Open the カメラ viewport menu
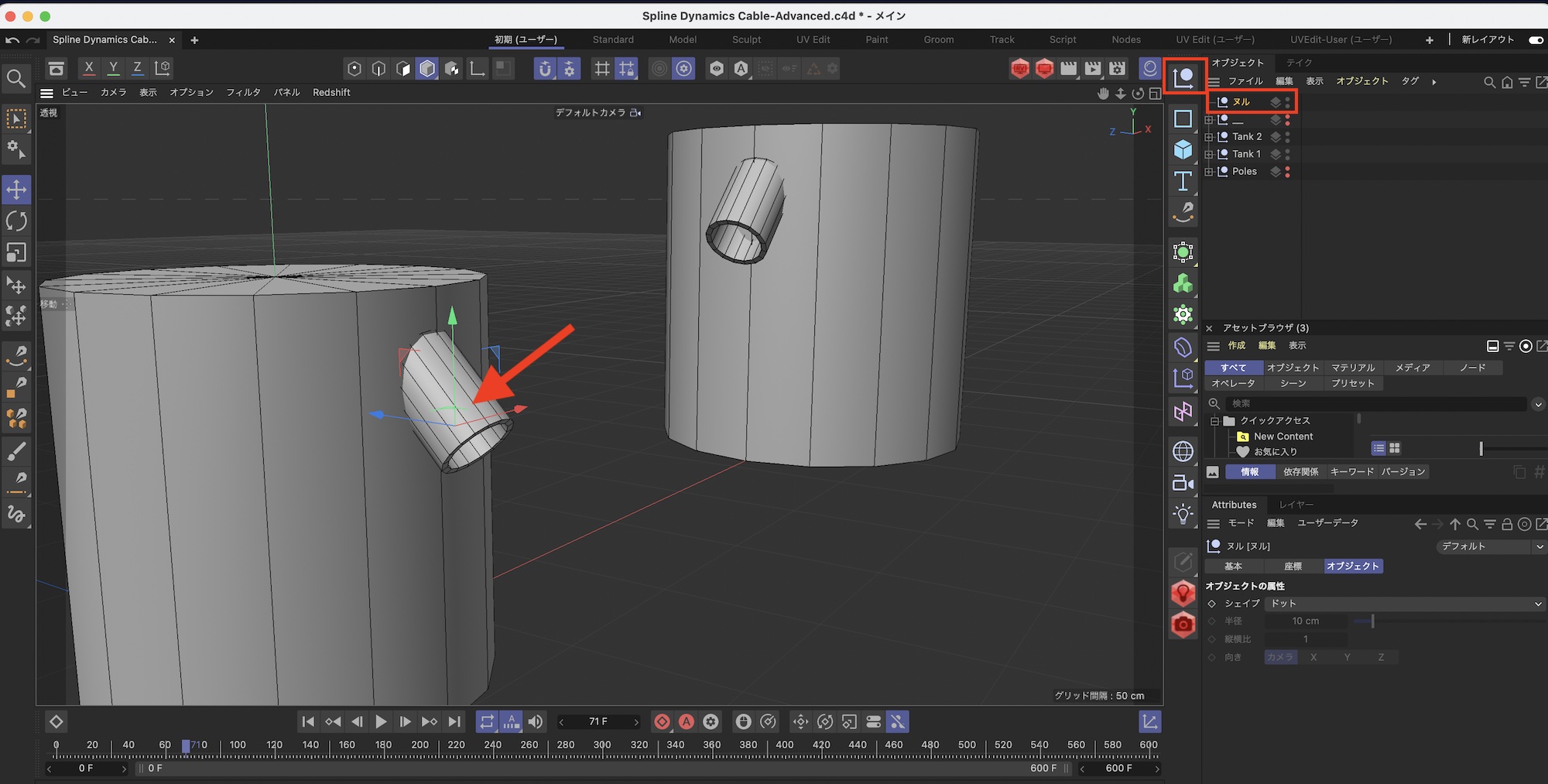 113,92
